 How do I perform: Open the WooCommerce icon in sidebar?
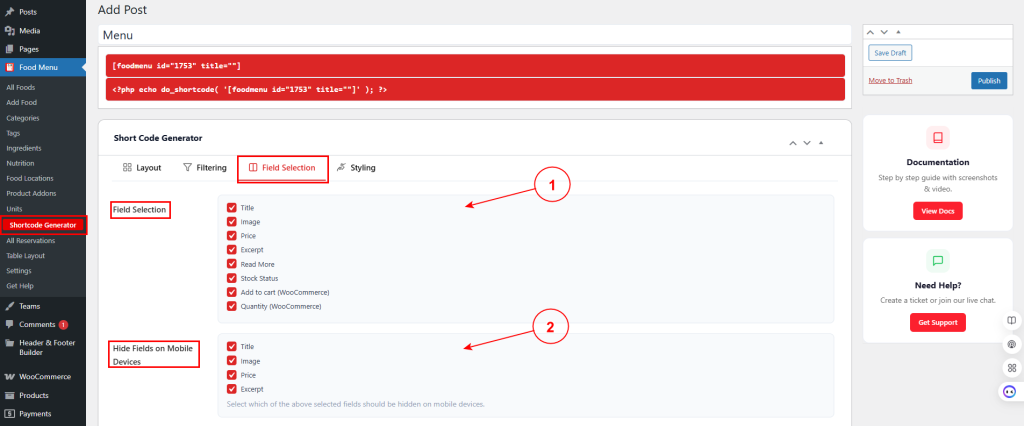tap(10, 377)
